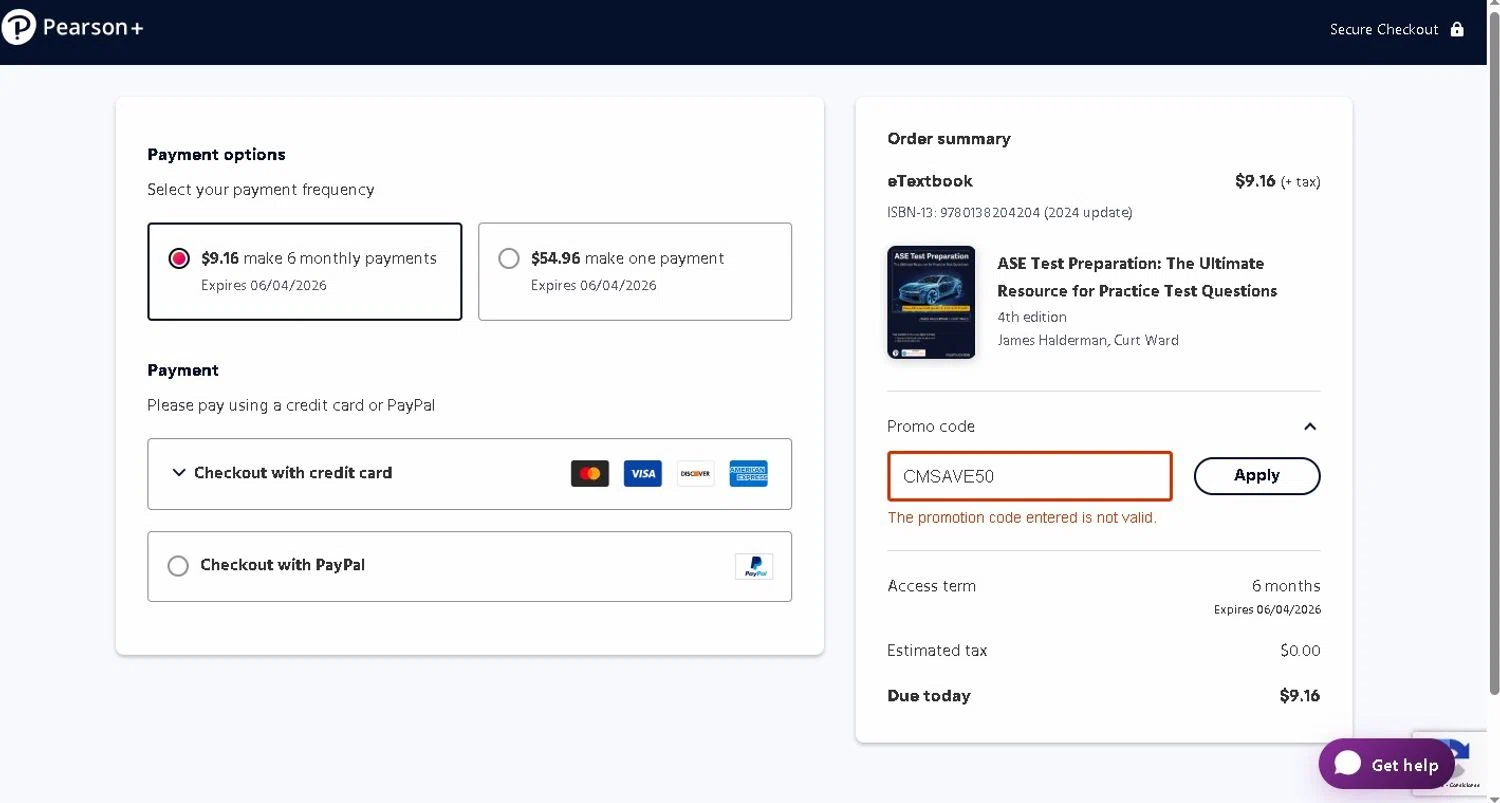Image resolution: width=1500 pixels, height=803 pixels.
Task: Click the Visa card icon
Action: (643, 474)
